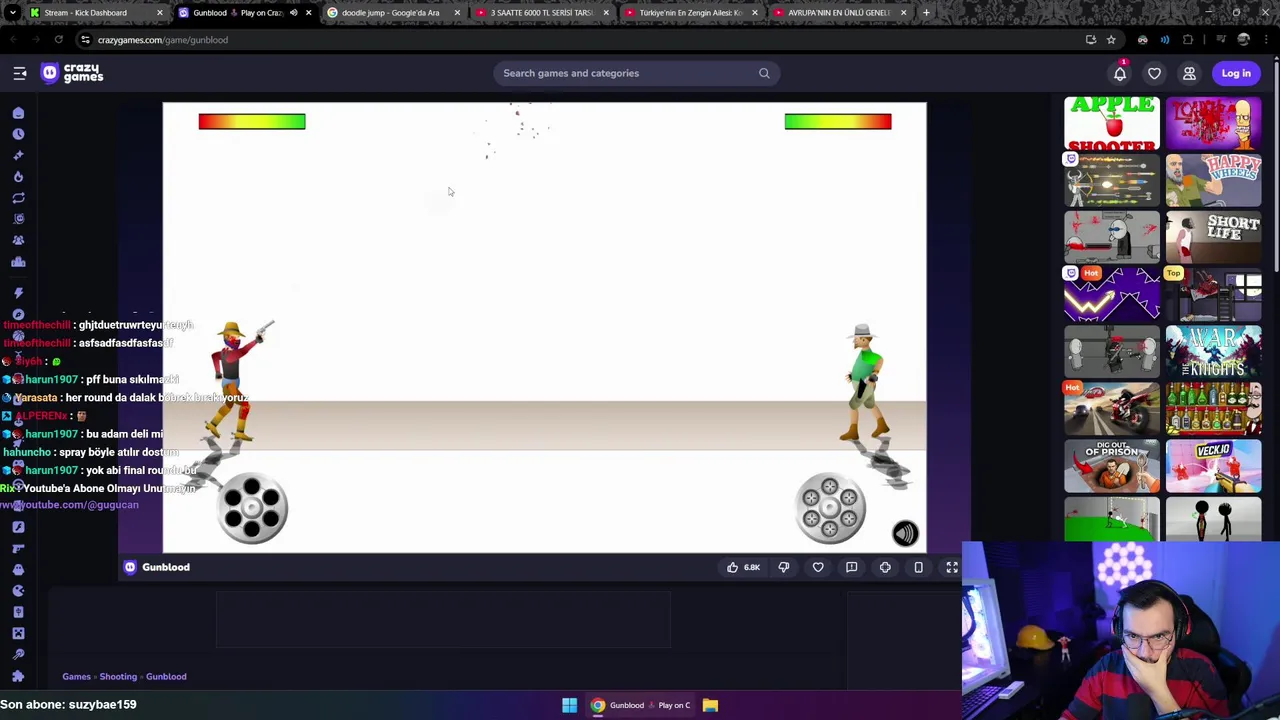The width and height of the screenshot is (1280, 720).
Task: Open favorites heart in the header
Action: pos(1154,73)
